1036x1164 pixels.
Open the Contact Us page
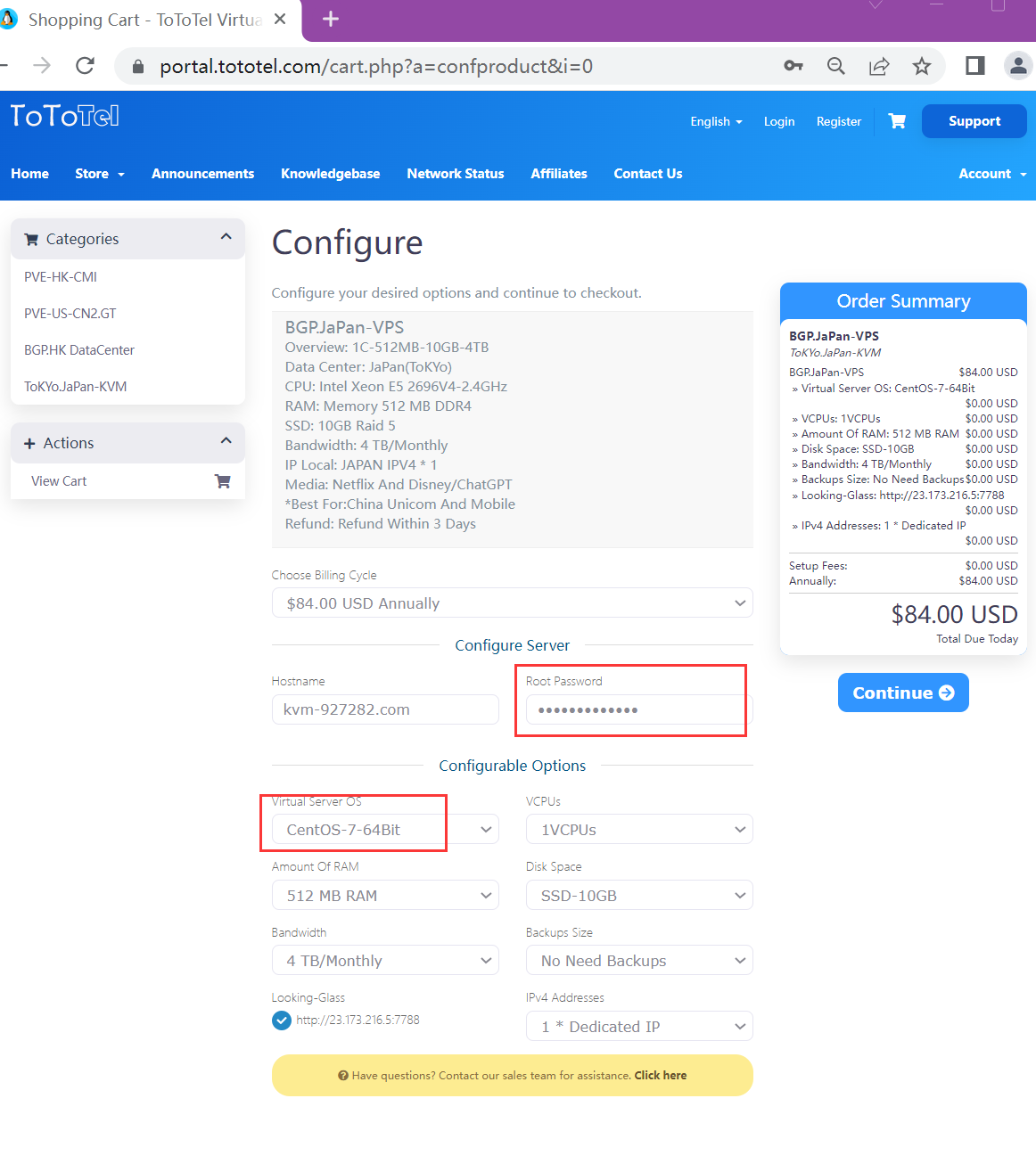pos(648,174)
